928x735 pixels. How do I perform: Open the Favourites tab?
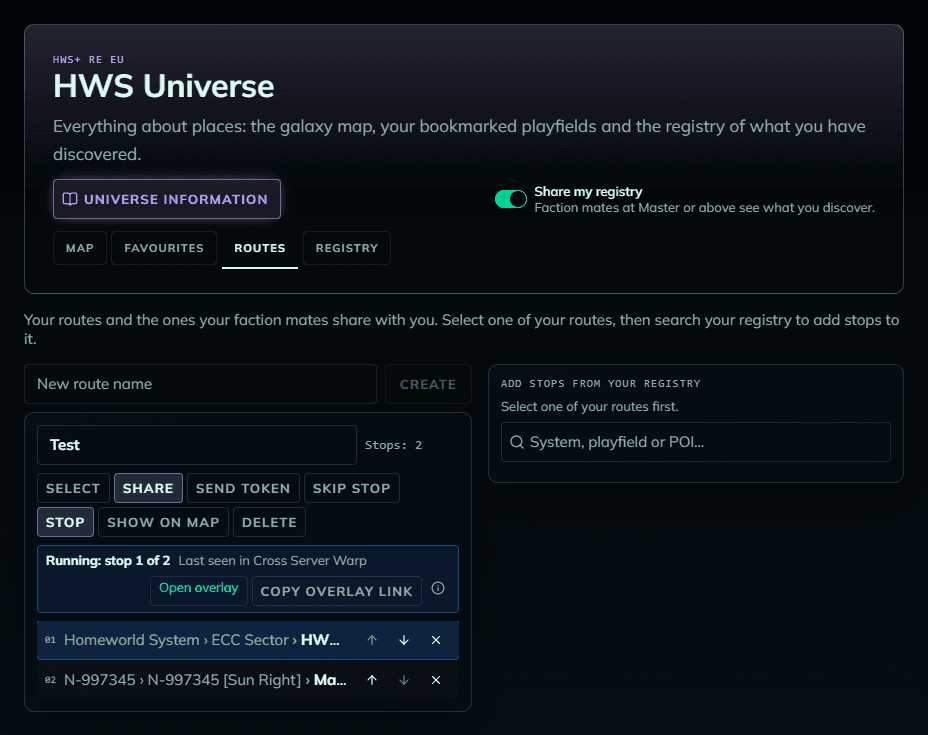click(164, 248)
